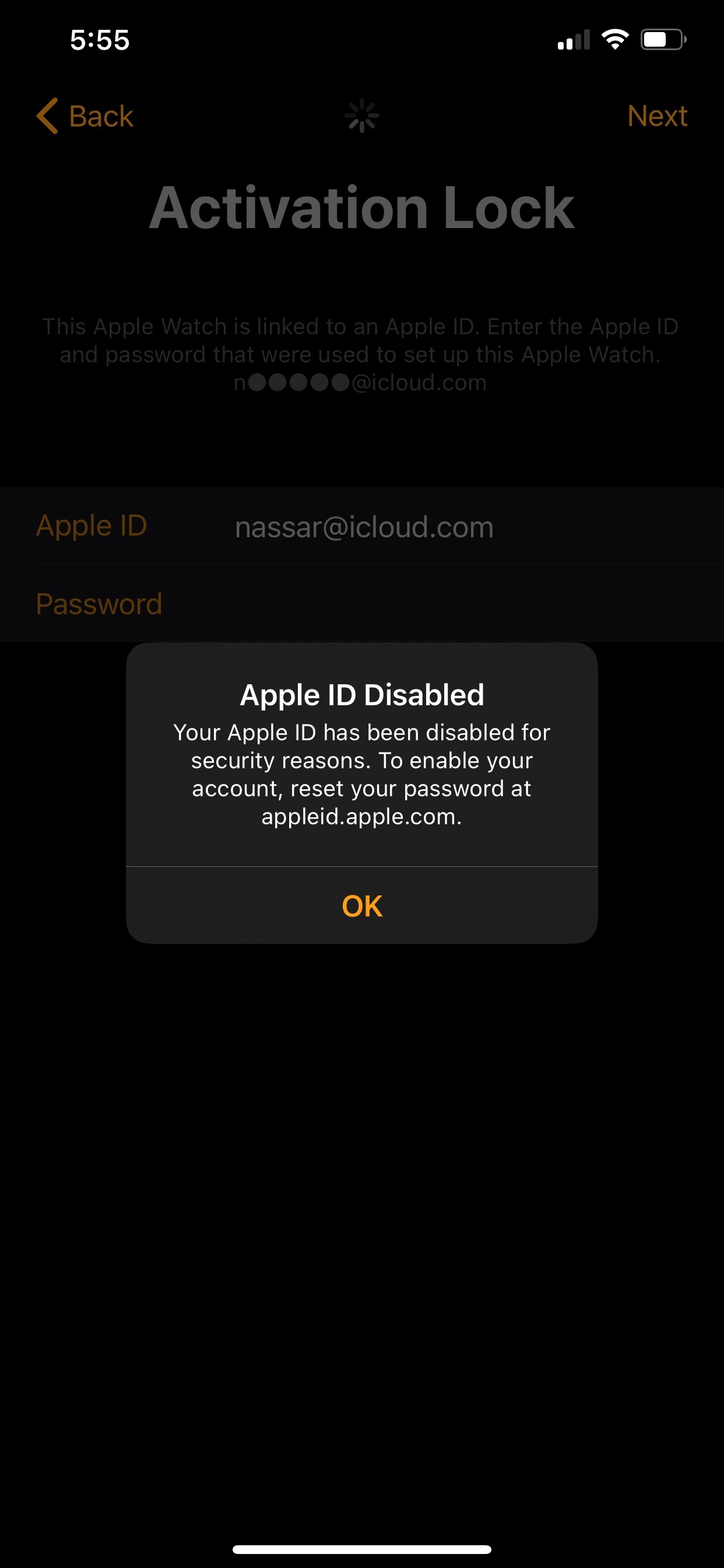Go back using the Back chevron
Screen dimensions: 724x1568
pos(47,116)
